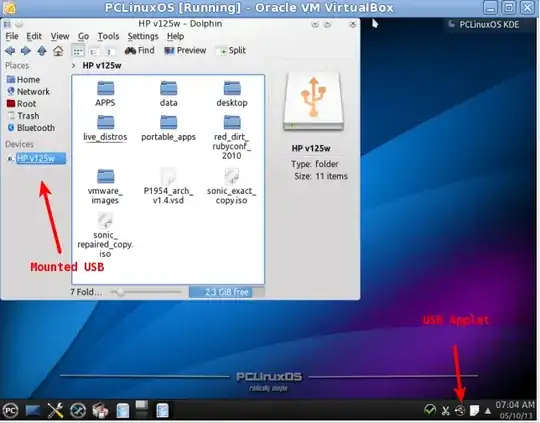Image resolution: width=540 pixels, height=423 pixels.
Task: Select the red_dirt_rubyconf_2010 folder icon
Action: point(232,122)
